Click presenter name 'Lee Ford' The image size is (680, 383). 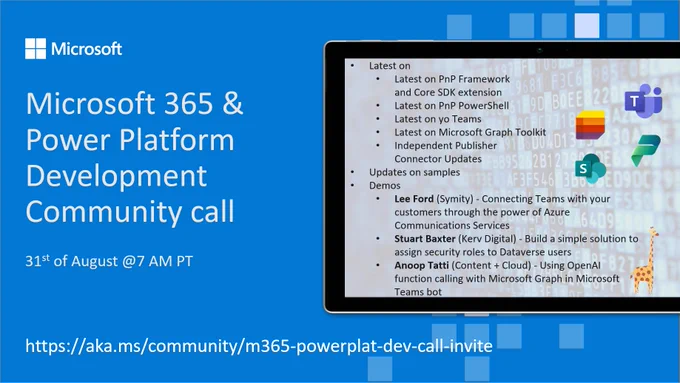(x=414, y=199)
